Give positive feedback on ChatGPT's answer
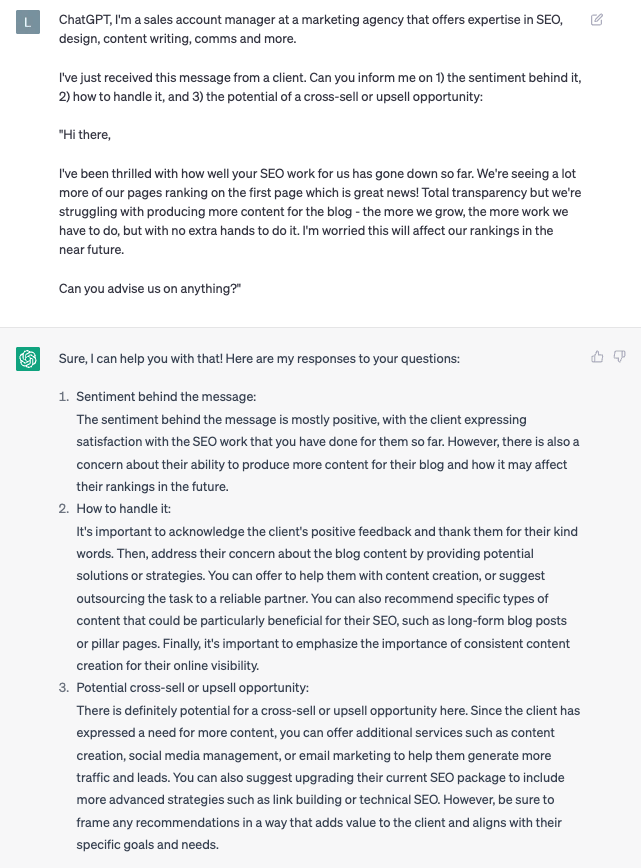 (598, 356)
